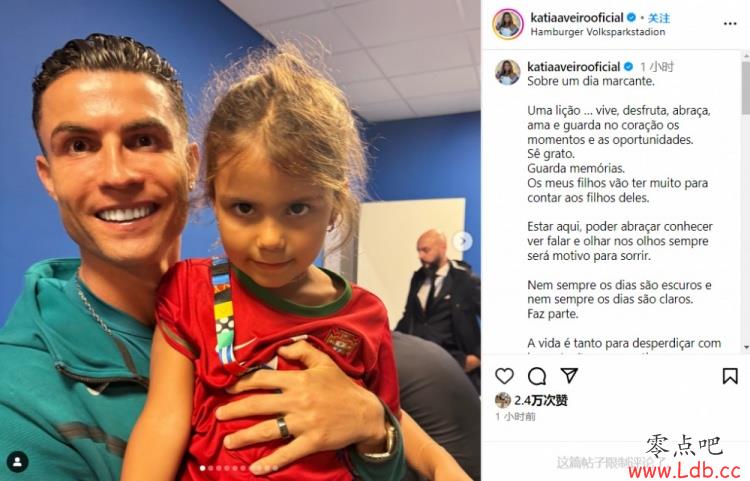Click the 1 小时前 timestamp below likes

[515, 417]
